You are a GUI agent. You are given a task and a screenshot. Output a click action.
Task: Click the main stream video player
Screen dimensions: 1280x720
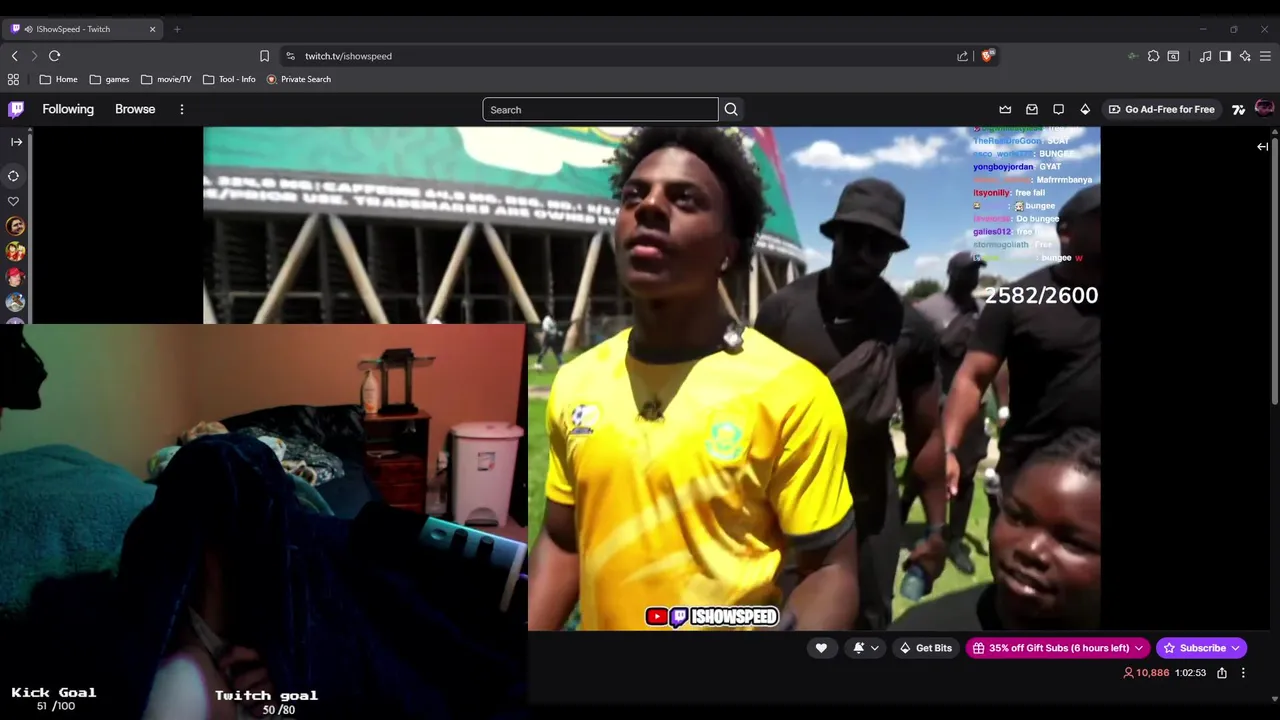pos(651,378)
